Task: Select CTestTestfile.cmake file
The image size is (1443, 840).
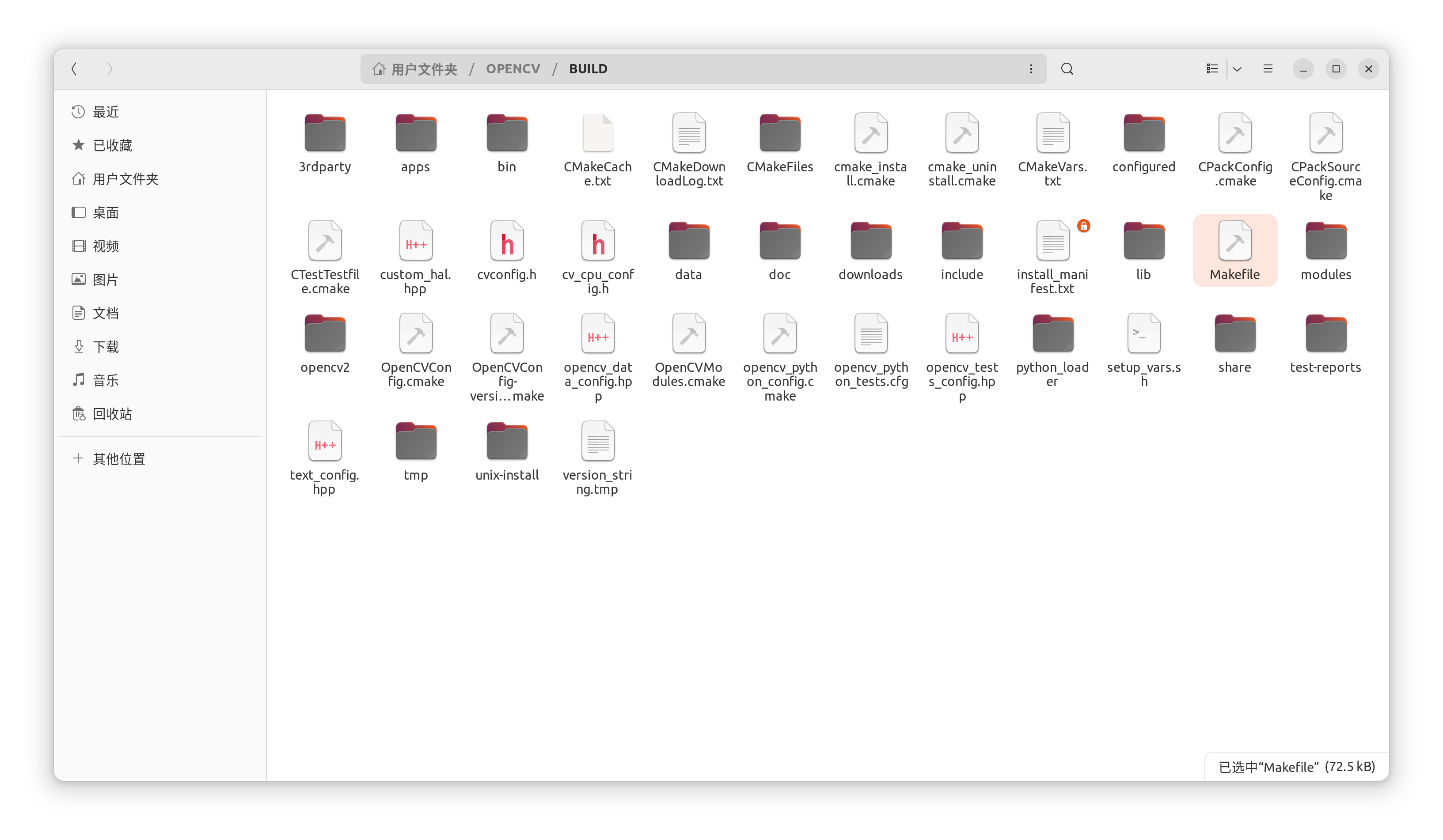Action: 325,257
